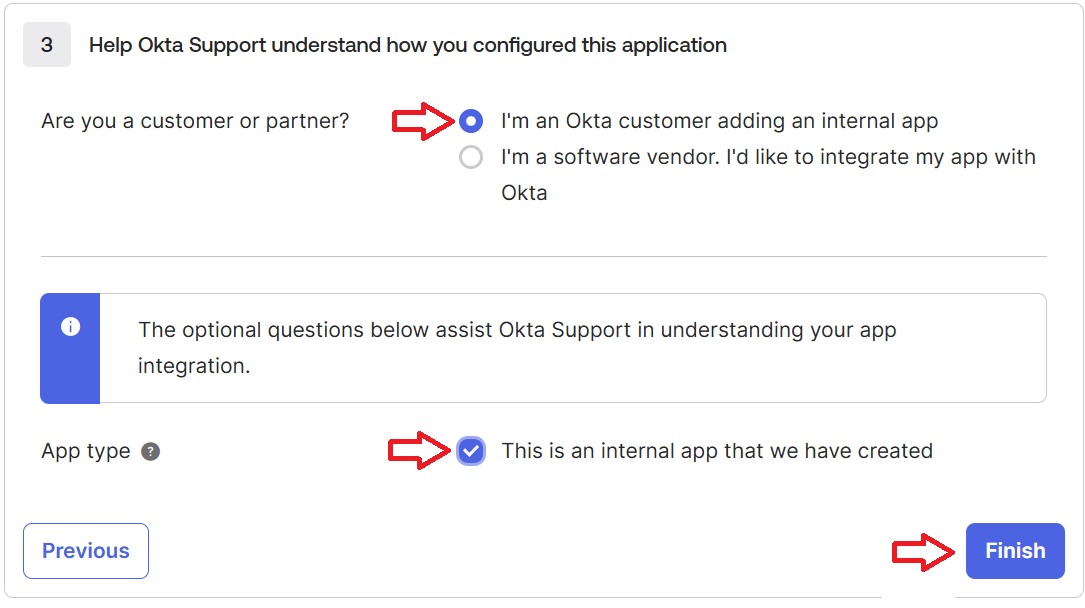This screenshot has height=608, width=1085.
Task: Click the Help Okta Support section heading
Action: point(407,45)
